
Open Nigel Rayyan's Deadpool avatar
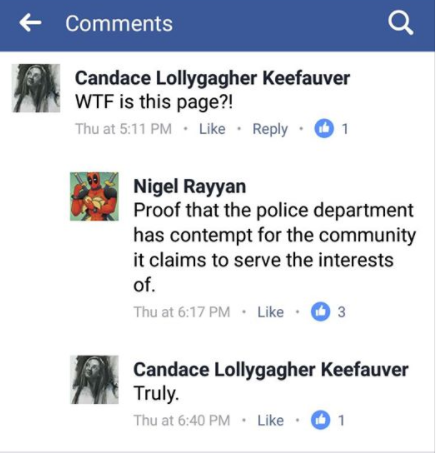[x=94, y=196]
